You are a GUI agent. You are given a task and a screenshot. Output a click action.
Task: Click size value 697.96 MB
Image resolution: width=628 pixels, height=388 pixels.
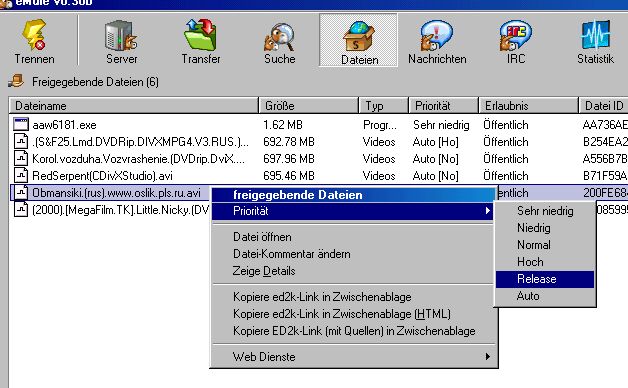[289, 159]
